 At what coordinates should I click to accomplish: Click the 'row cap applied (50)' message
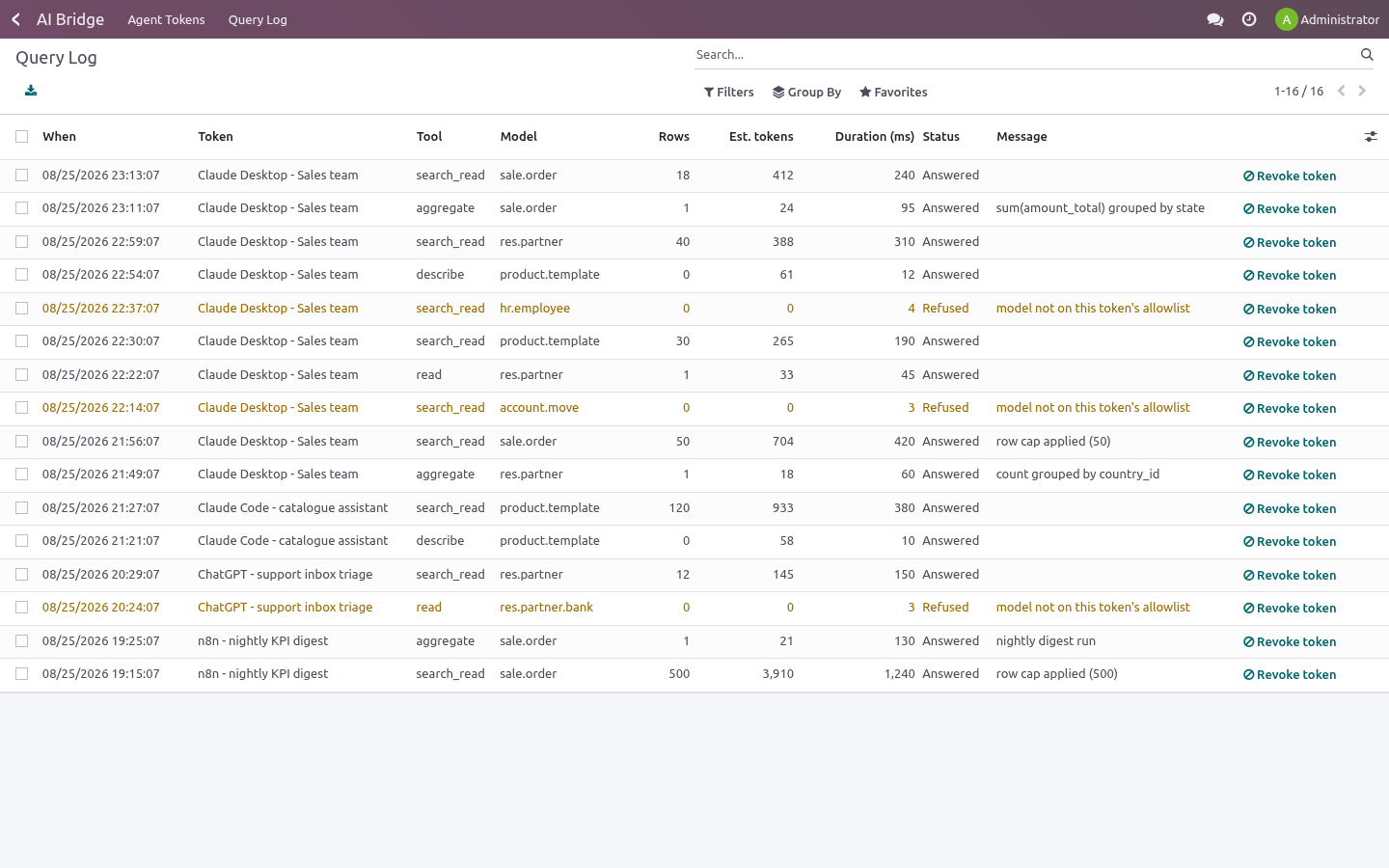pyautogui.click(x=1053, y=442)
